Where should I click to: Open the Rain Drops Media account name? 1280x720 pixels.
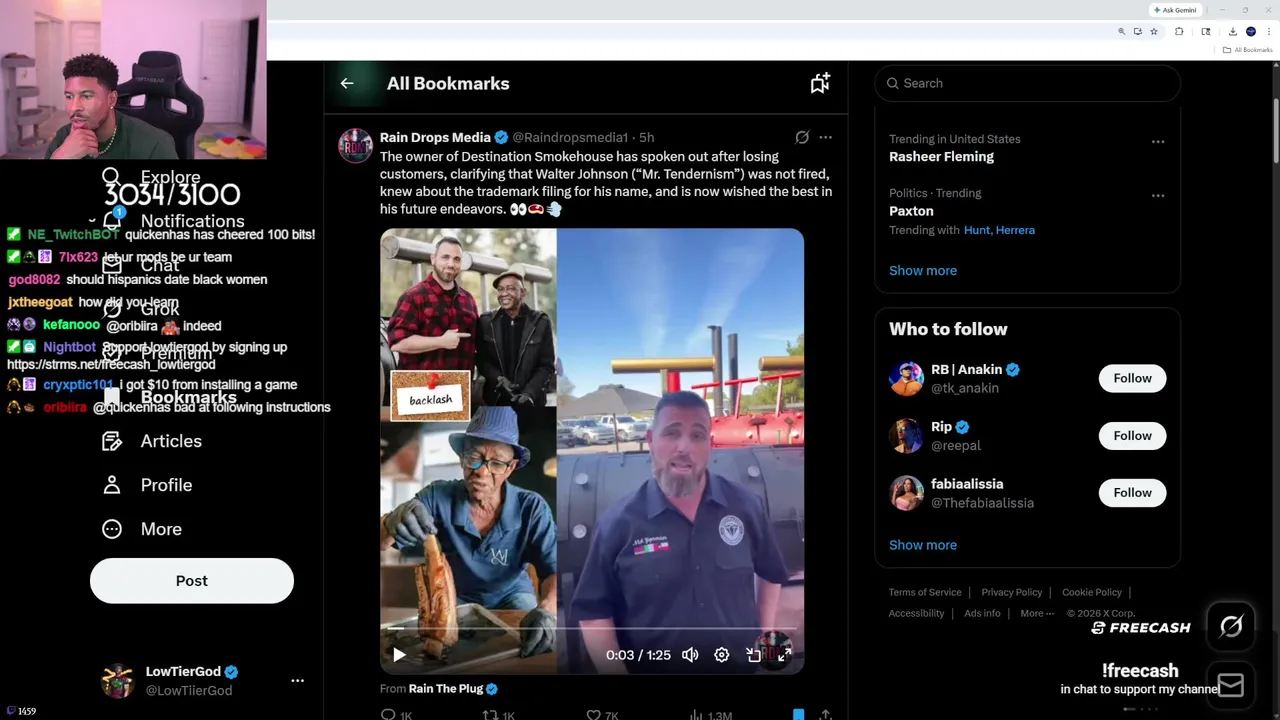tap(435, 137)
